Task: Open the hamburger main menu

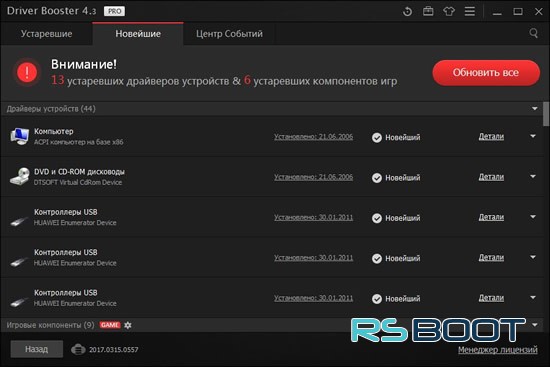Action: point(470,11)
